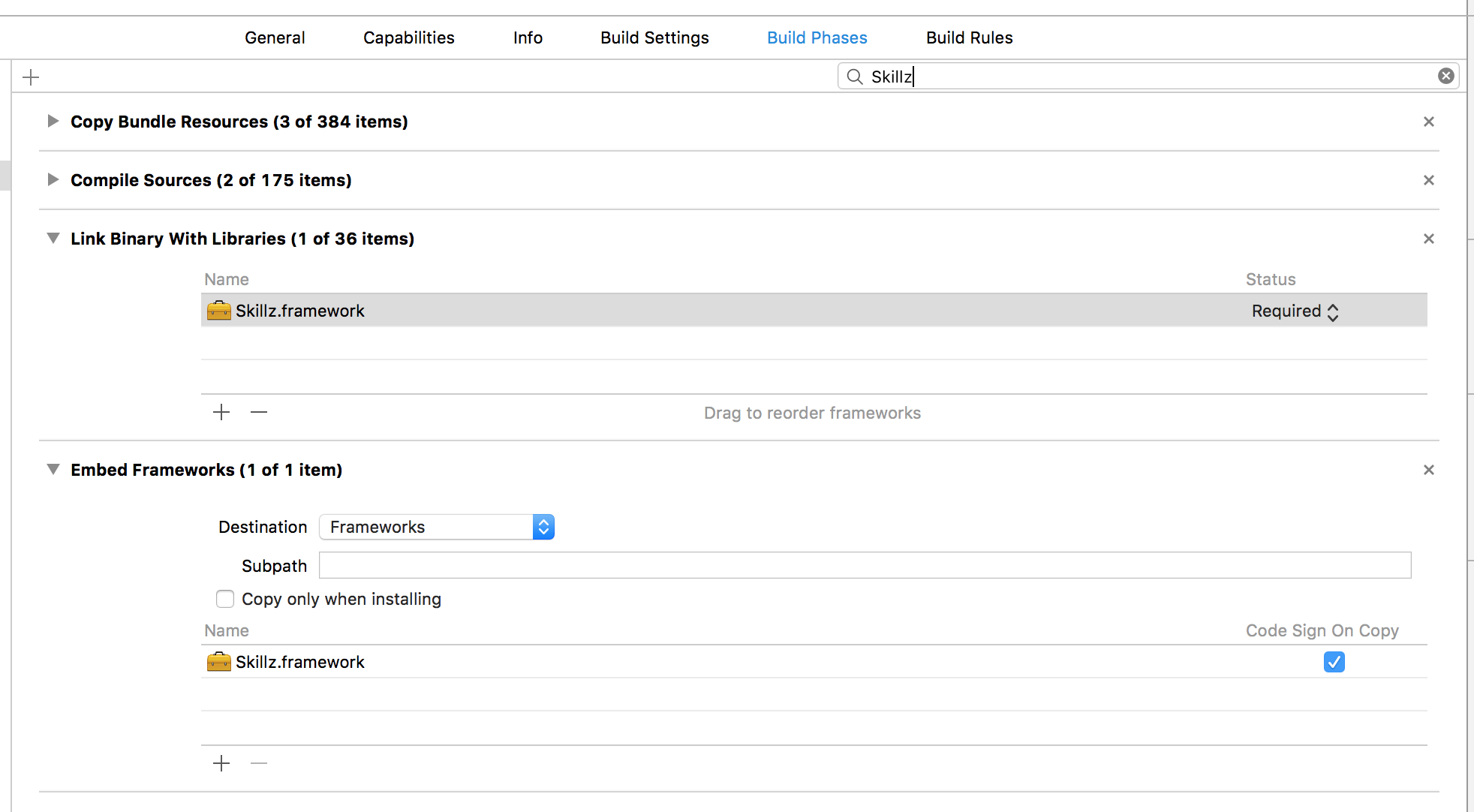This screenshot has height=812, width=1474.
Task: Click the Copy Bundle Resources header title
Action: click(239, 122)
